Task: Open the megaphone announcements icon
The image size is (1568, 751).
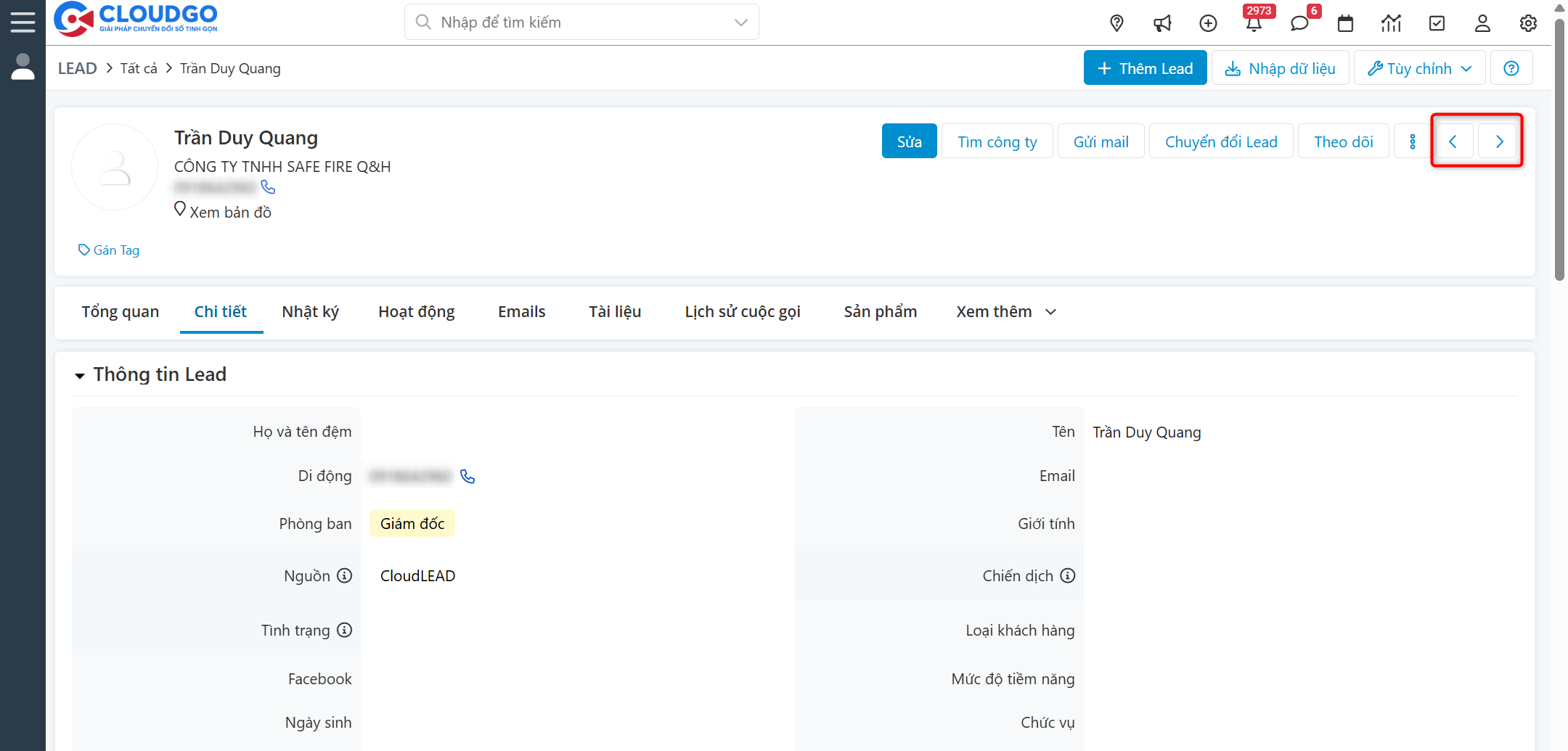Action: point(1162,23)
